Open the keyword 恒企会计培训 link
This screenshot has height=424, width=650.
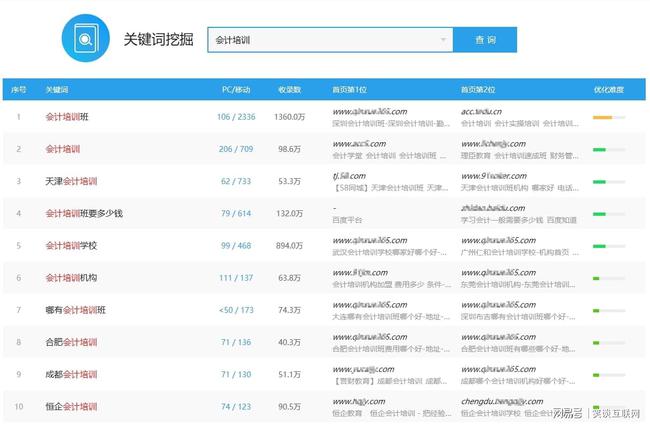(x=71, y=406)
